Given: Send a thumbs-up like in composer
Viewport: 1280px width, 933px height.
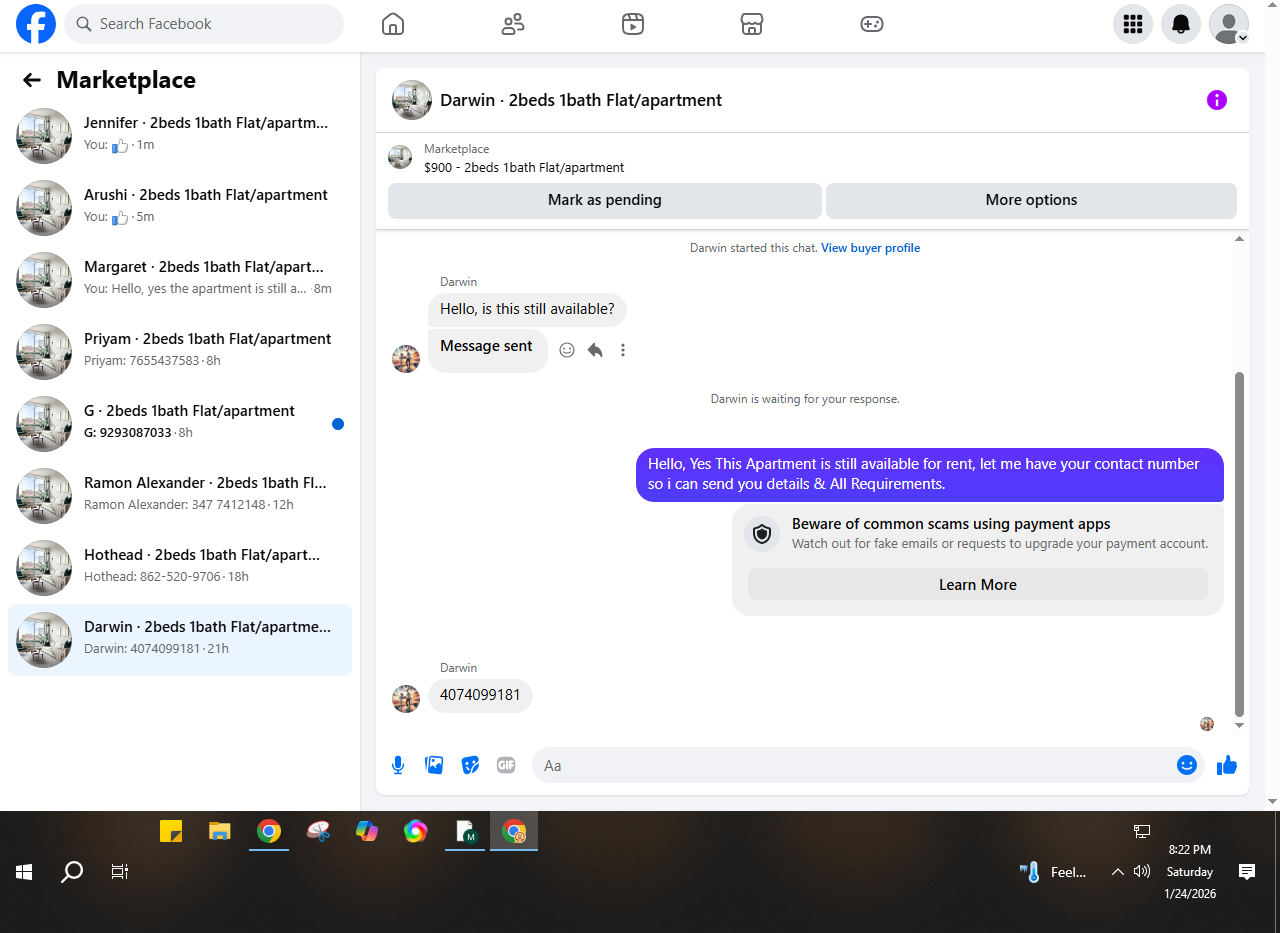Looking at the screenshot, I should pyautogui.click(x=1227, y=765).
